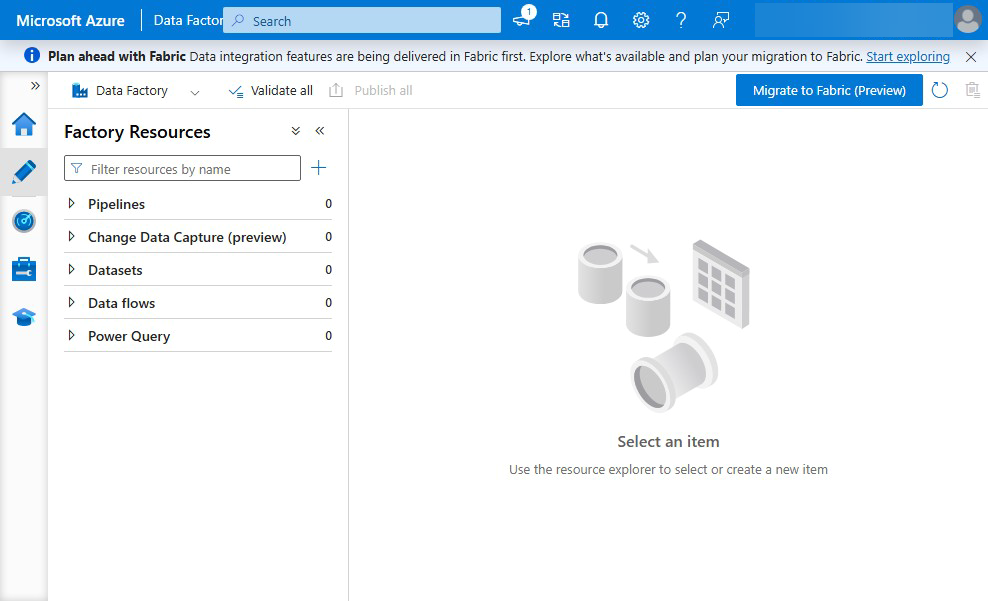Screen dimensions: 988x601
Task: Select the Power Query label
Action: pyautogui.click(x=129, y=336)
